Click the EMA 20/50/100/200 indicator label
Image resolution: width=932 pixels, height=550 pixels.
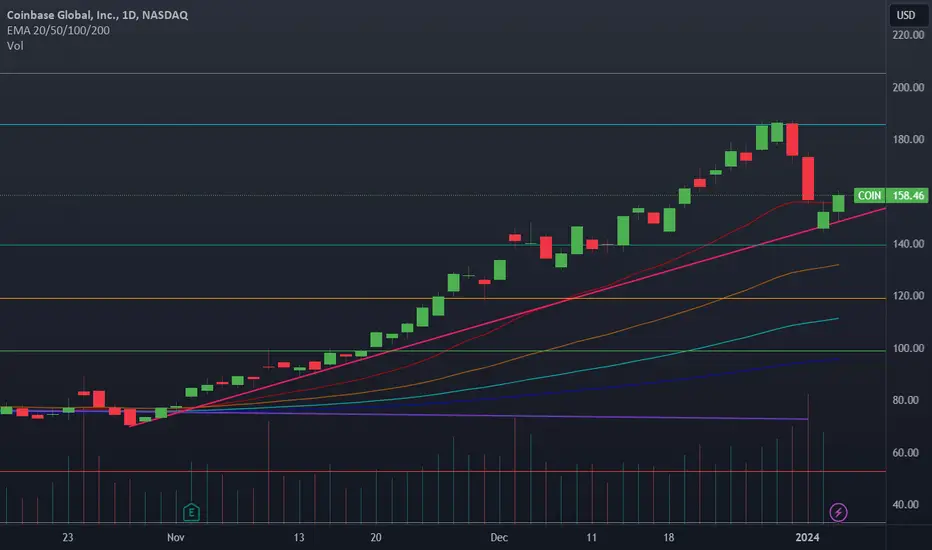[58, 30]
